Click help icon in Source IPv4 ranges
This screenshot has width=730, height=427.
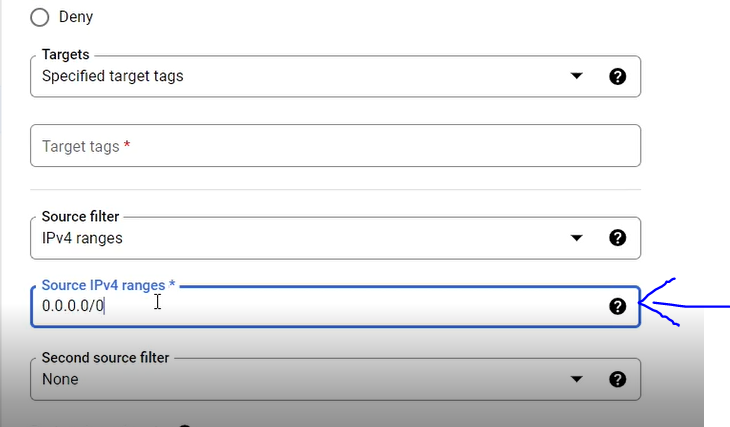pos(617,306)
